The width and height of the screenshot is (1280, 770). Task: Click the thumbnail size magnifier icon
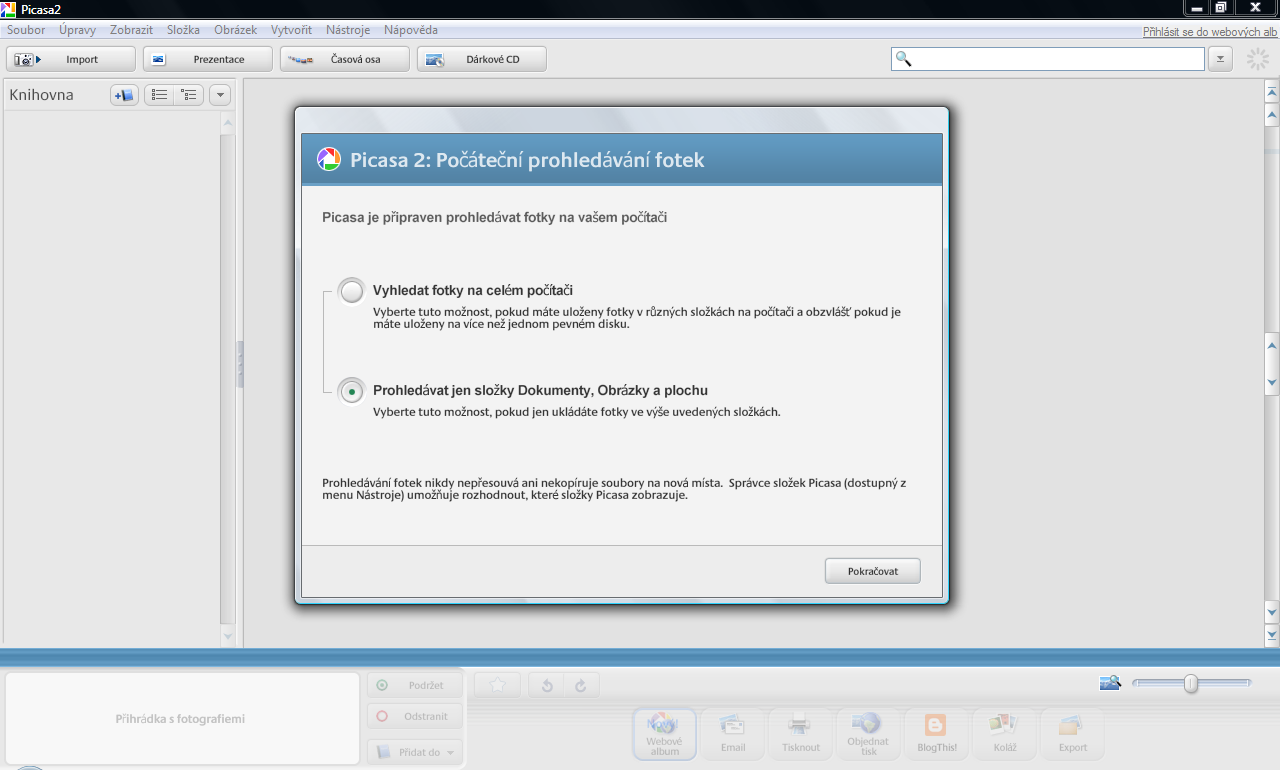click(x=1110, y=683)
